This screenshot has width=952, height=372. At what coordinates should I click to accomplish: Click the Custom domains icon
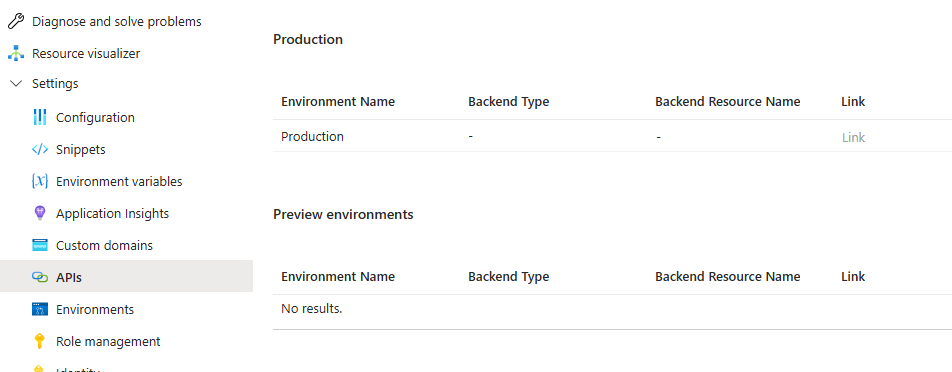point(39,245)
